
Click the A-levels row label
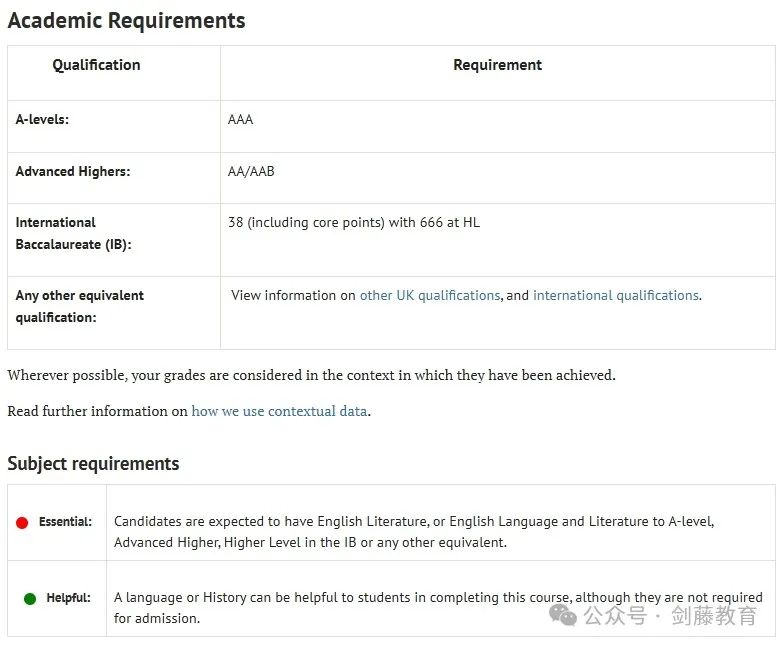[42, 119]
